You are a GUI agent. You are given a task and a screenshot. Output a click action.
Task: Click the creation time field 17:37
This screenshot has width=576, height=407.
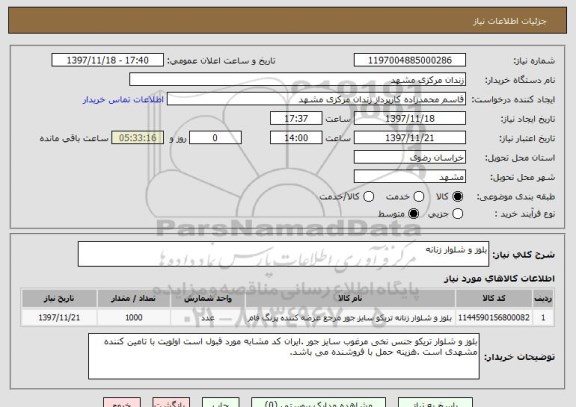point(296,119)
